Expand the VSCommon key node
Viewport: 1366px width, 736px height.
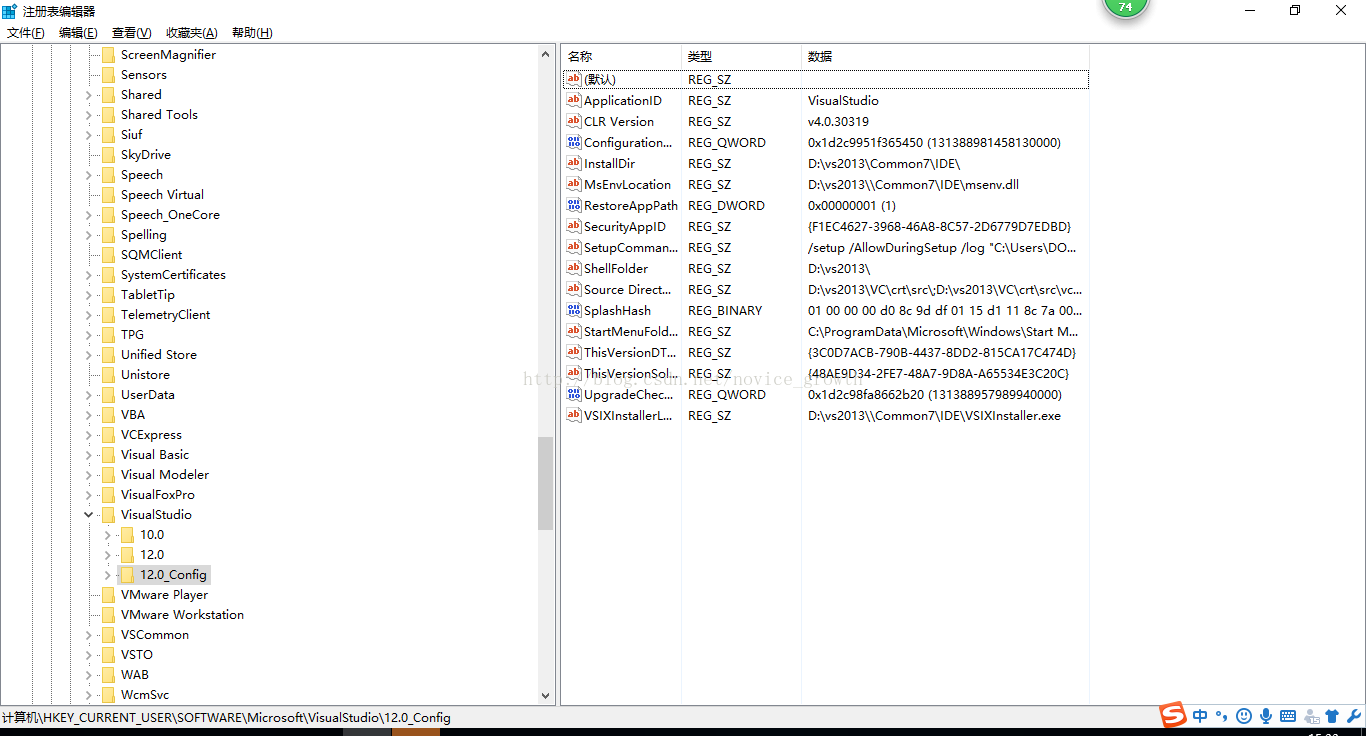(x=88, y=635)
